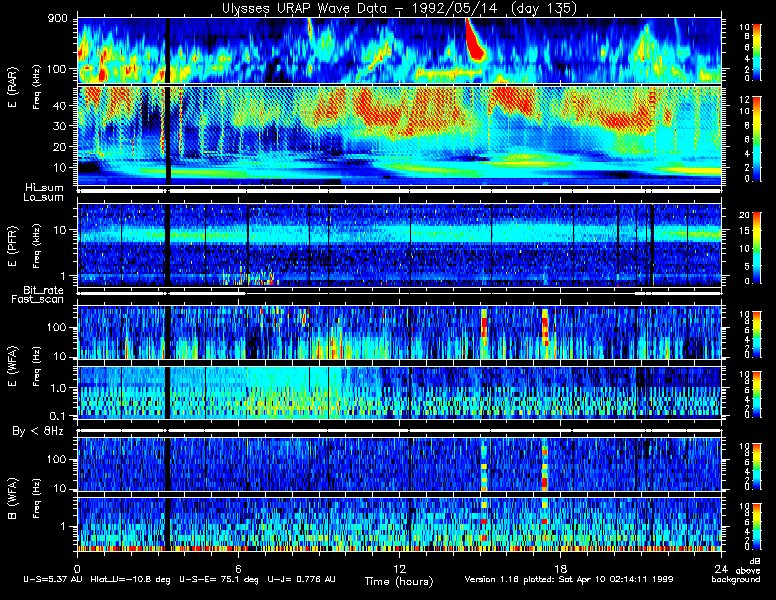Click the 0.1 Hz tick label
Viewport: 776px width, 600px height.
57,416
